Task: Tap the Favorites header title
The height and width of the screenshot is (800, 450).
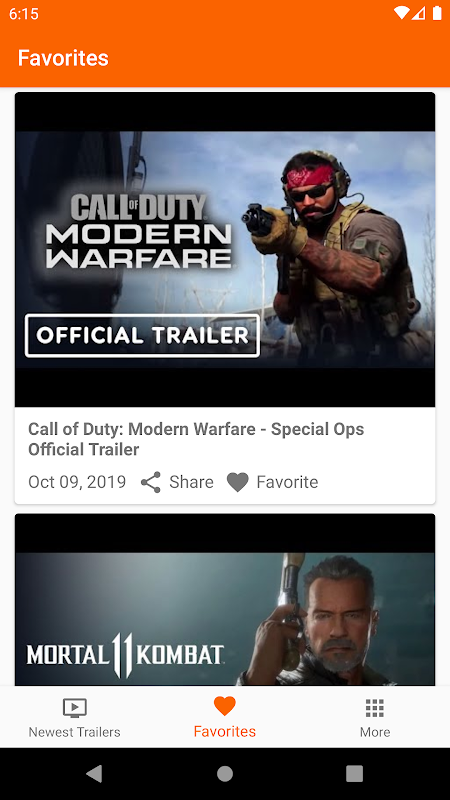Action: [x=63, y=58]
